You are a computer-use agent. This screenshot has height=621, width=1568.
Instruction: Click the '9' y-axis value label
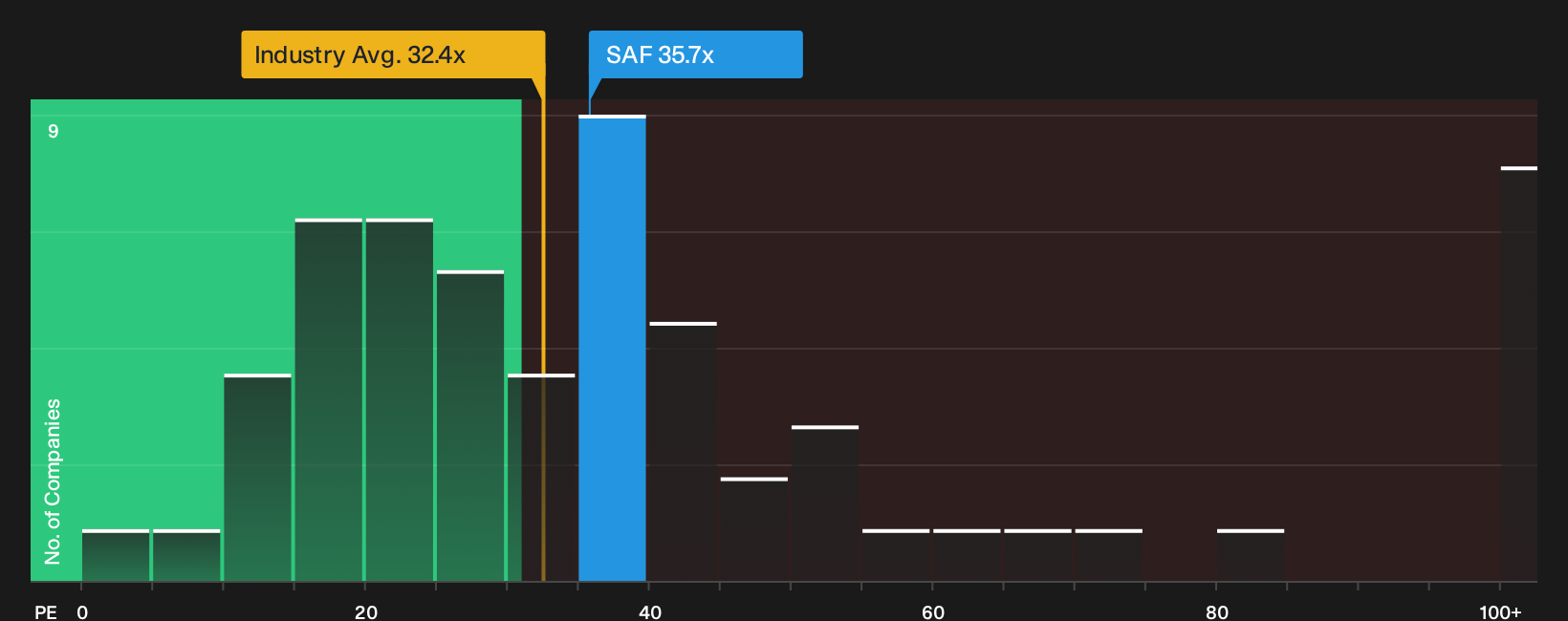pos(54,131)
